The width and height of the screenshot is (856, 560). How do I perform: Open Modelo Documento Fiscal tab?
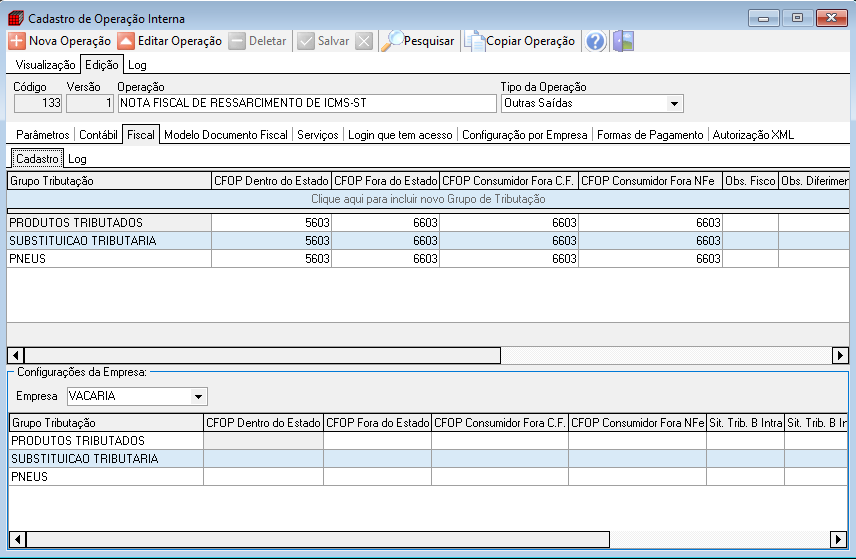[225, 135]
